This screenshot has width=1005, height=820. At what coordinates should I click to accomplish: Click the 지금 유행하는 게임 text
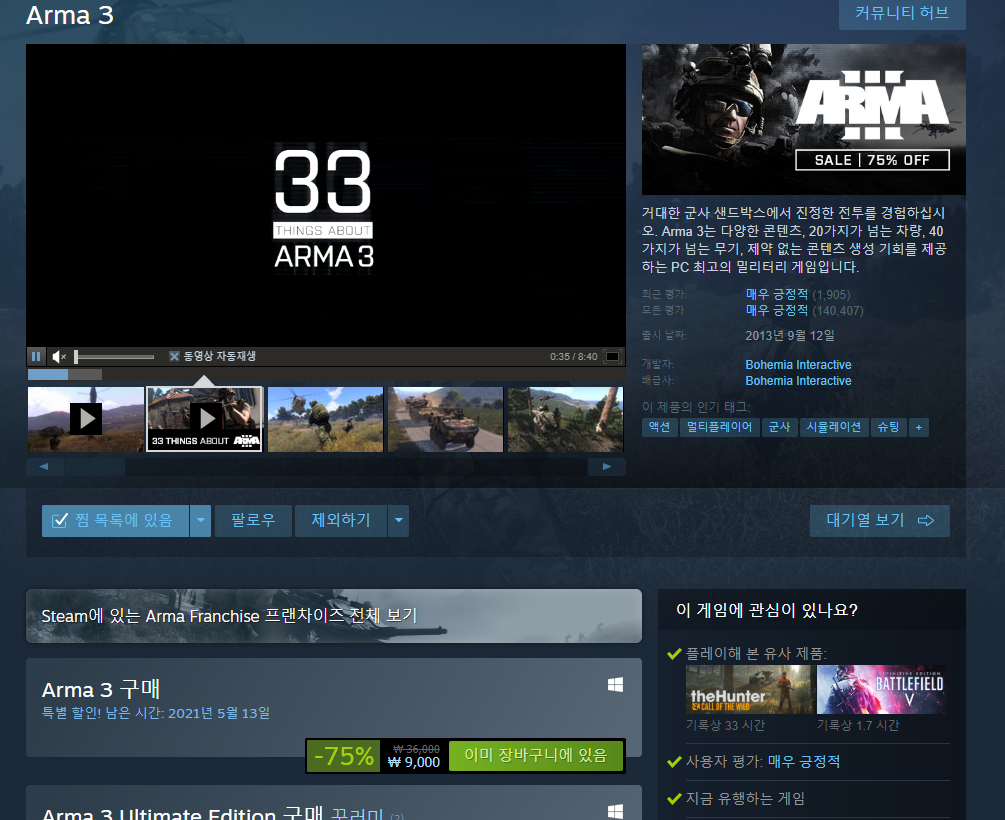tap(745, 799)
